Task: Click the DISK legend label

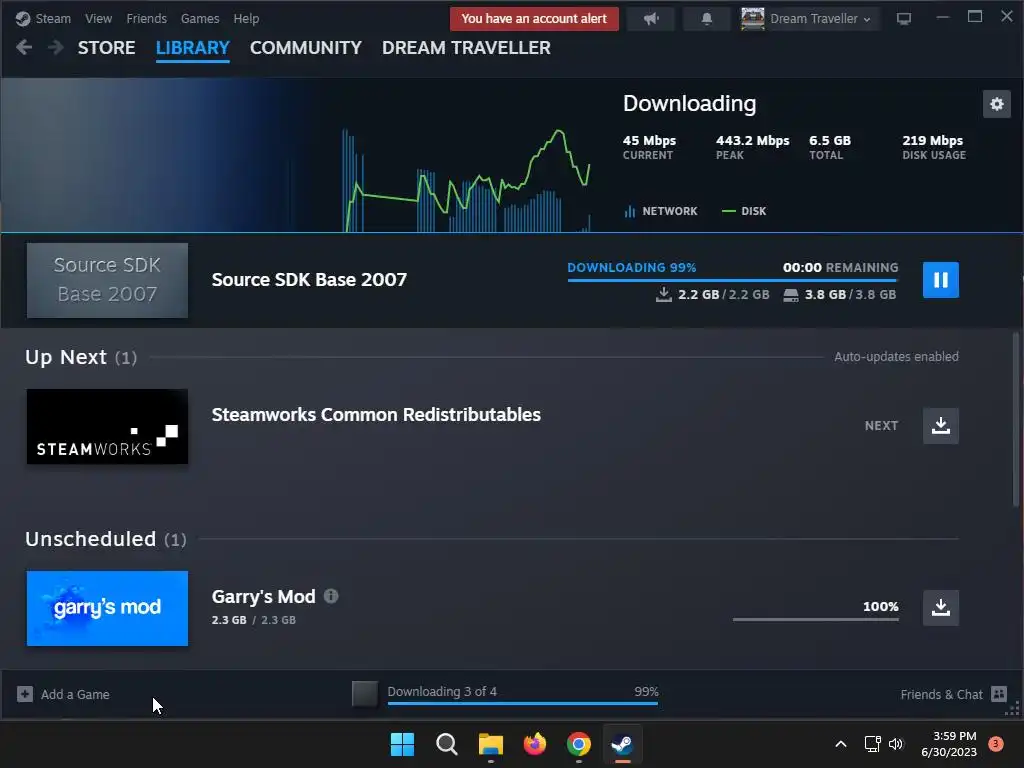Action: coord(754,211)
